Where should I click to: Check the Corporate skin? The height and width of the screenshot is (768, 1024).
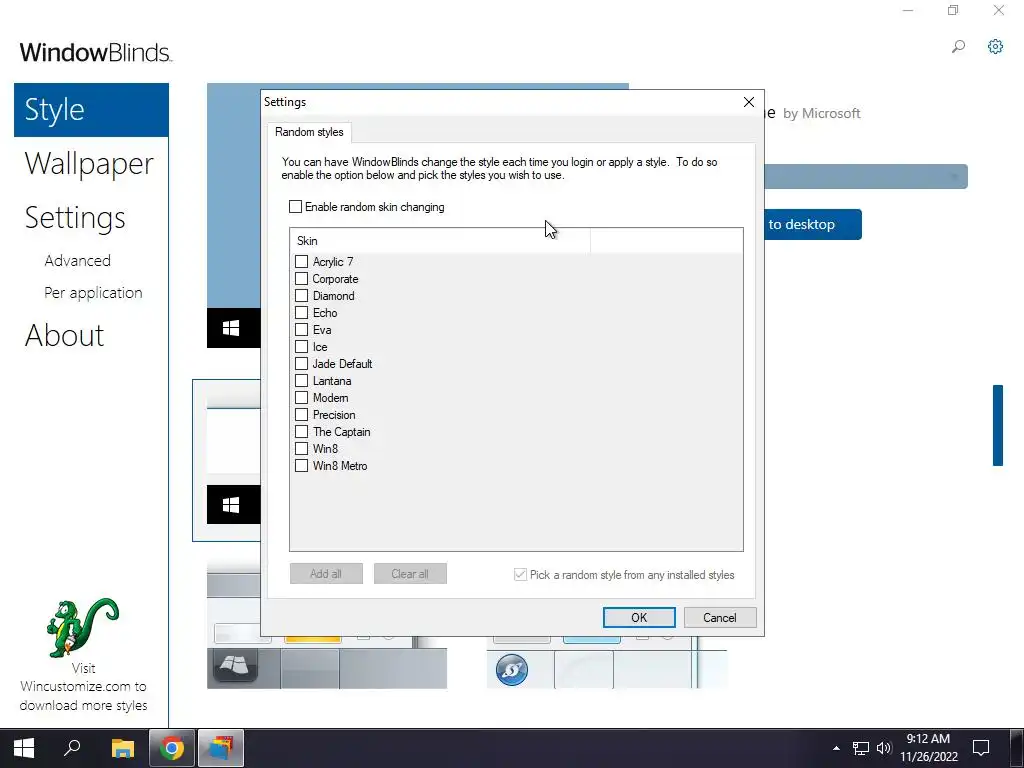pyautogui.click(x=301, y=279)
